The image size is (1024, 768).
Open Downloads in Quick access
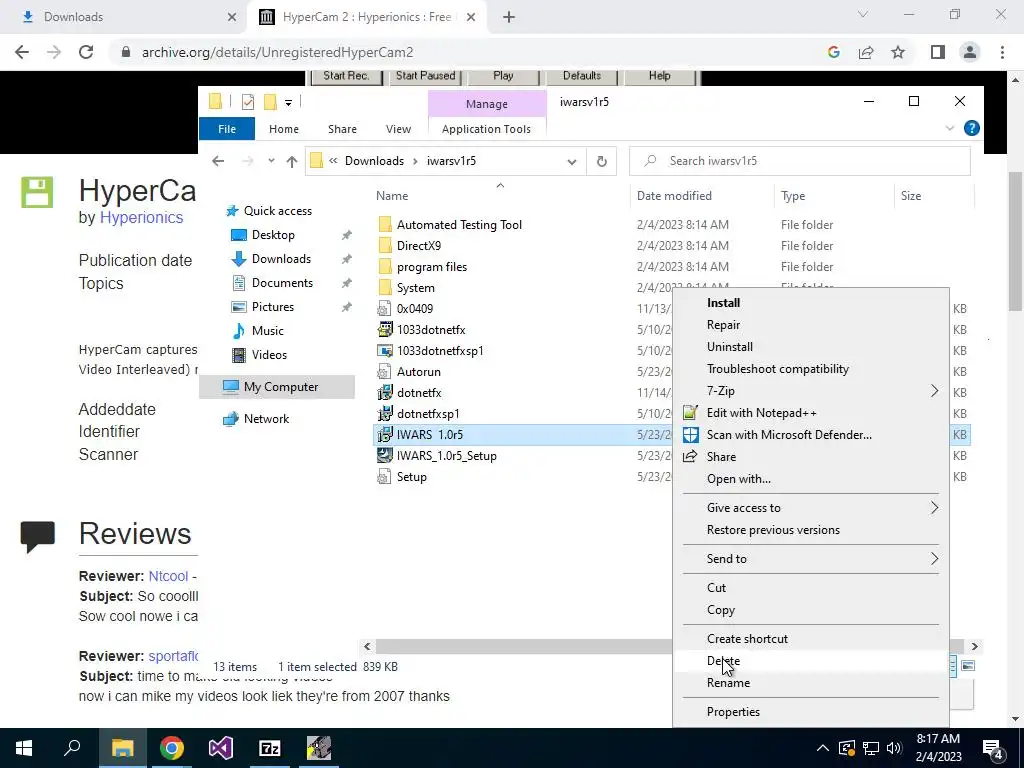click(x=281, y=259)
